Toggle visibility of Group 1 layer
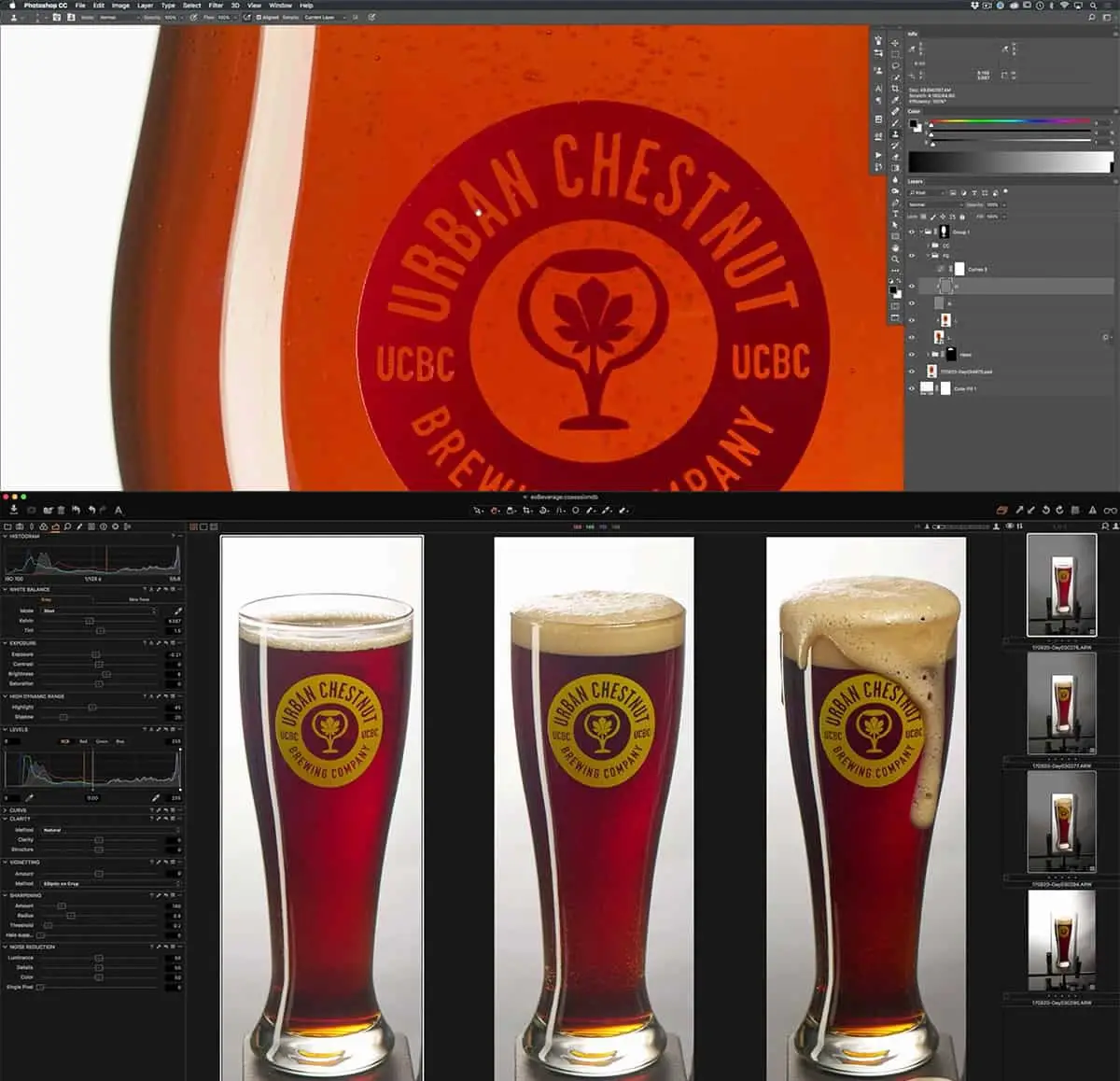Image resolution: width=1120 pixels, height=1081 pixels. coord(912,232)
